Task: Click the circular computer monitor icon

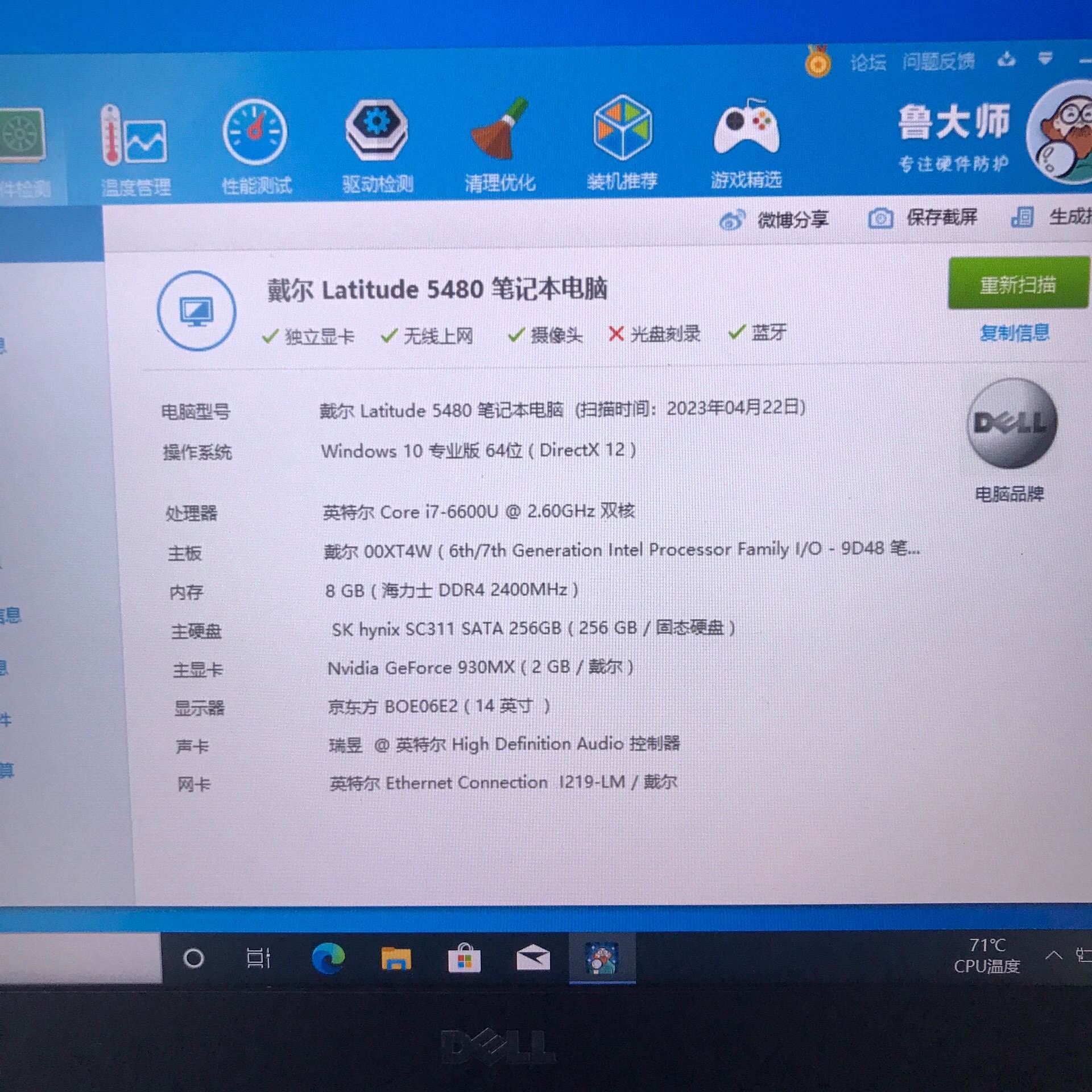Action: pos(197,311)
